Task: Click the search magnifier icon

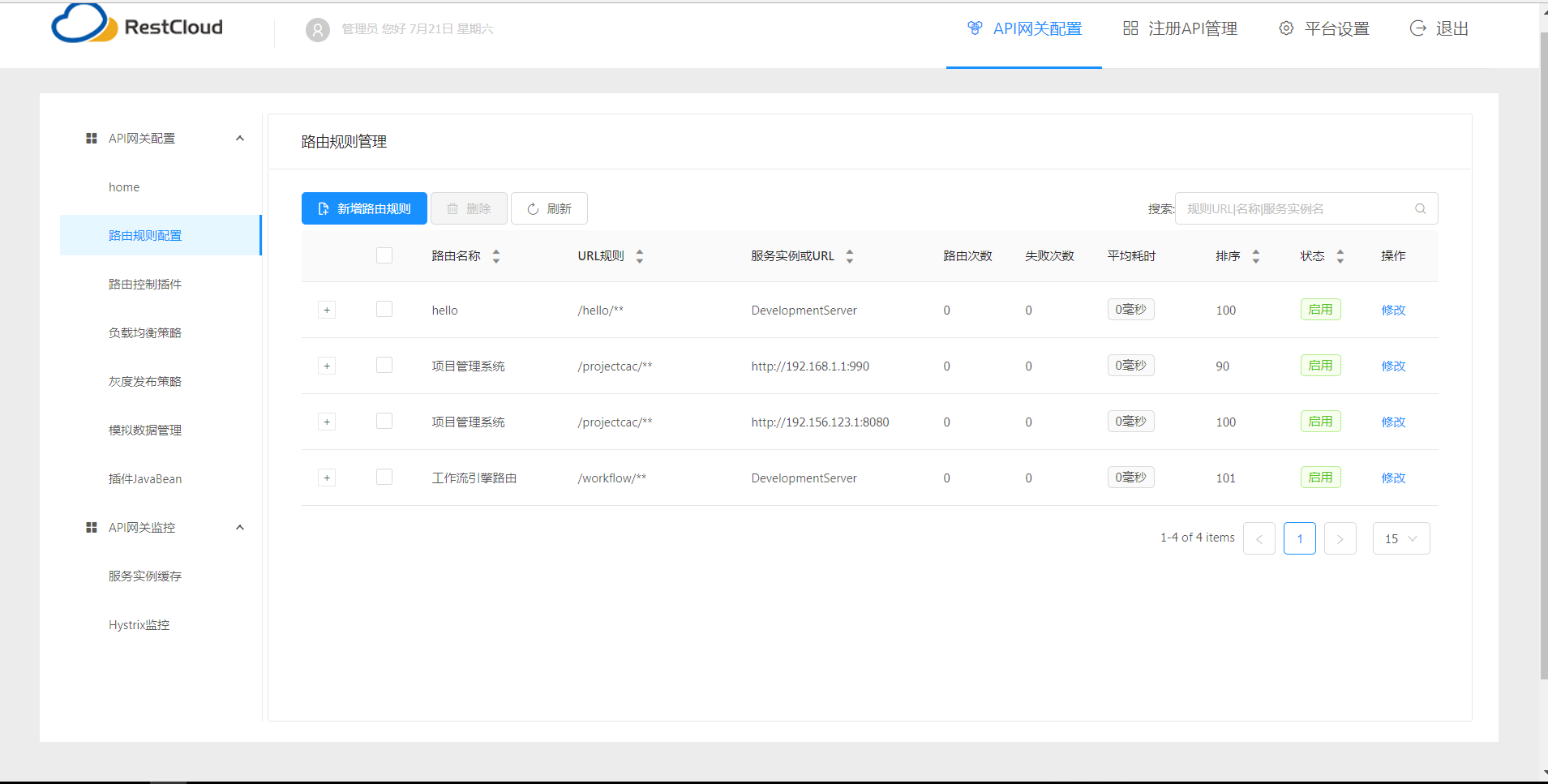Action: coord(1420,209)
